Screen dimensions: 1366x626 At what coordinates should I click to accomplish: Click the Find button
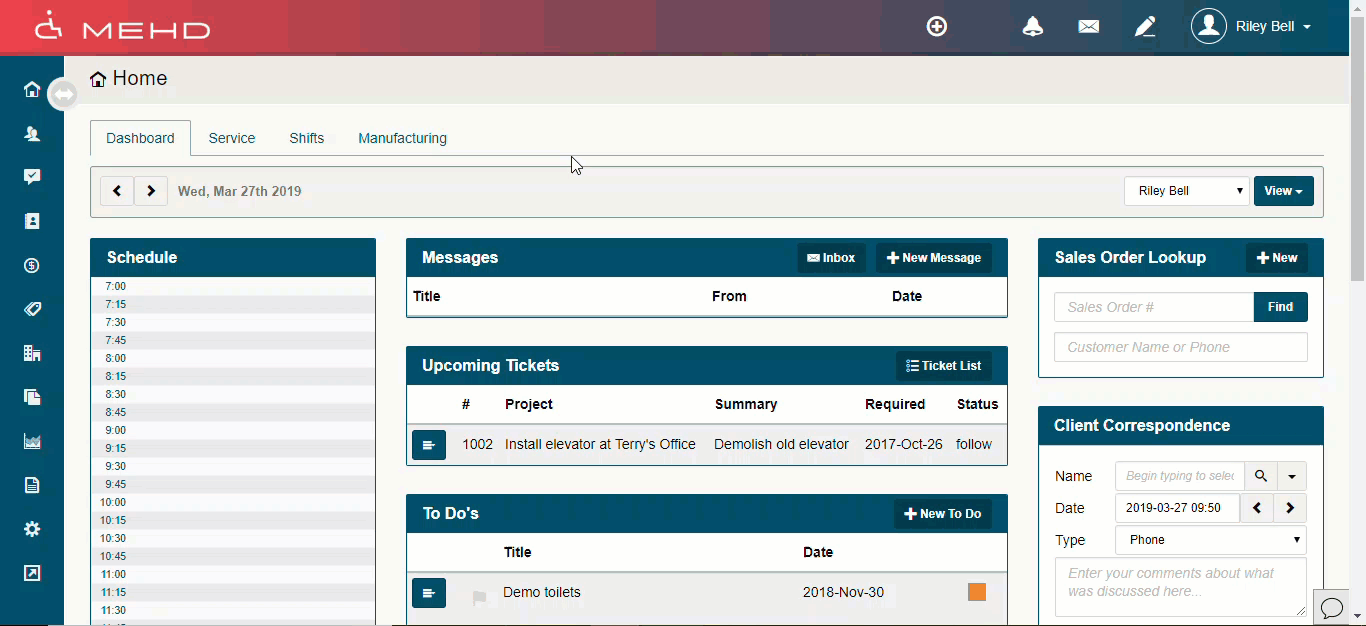coord(1281,307)
